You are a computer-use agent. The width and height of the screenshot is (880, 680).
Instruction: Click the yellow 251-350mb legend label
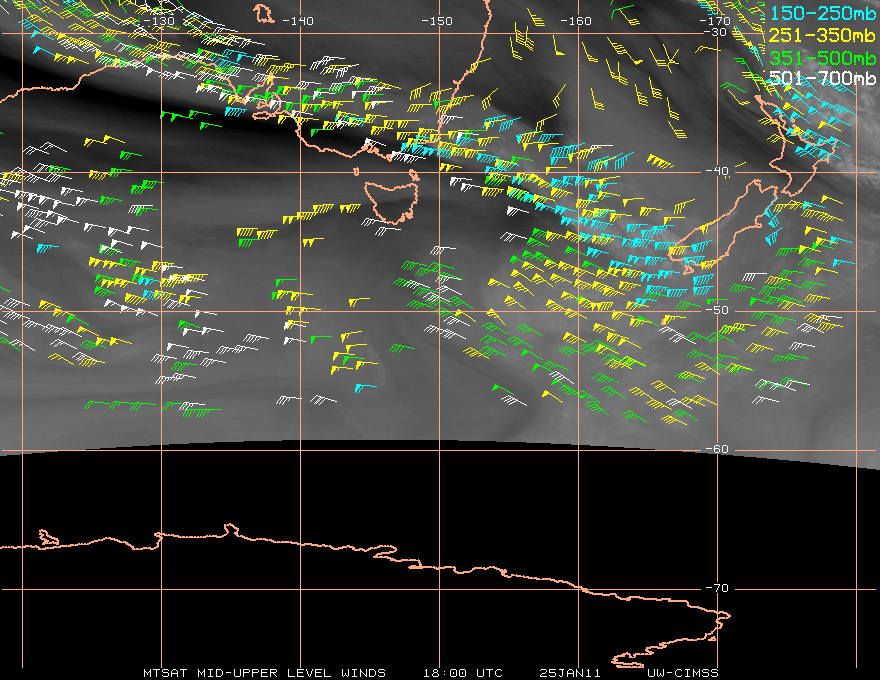(823, 35)
